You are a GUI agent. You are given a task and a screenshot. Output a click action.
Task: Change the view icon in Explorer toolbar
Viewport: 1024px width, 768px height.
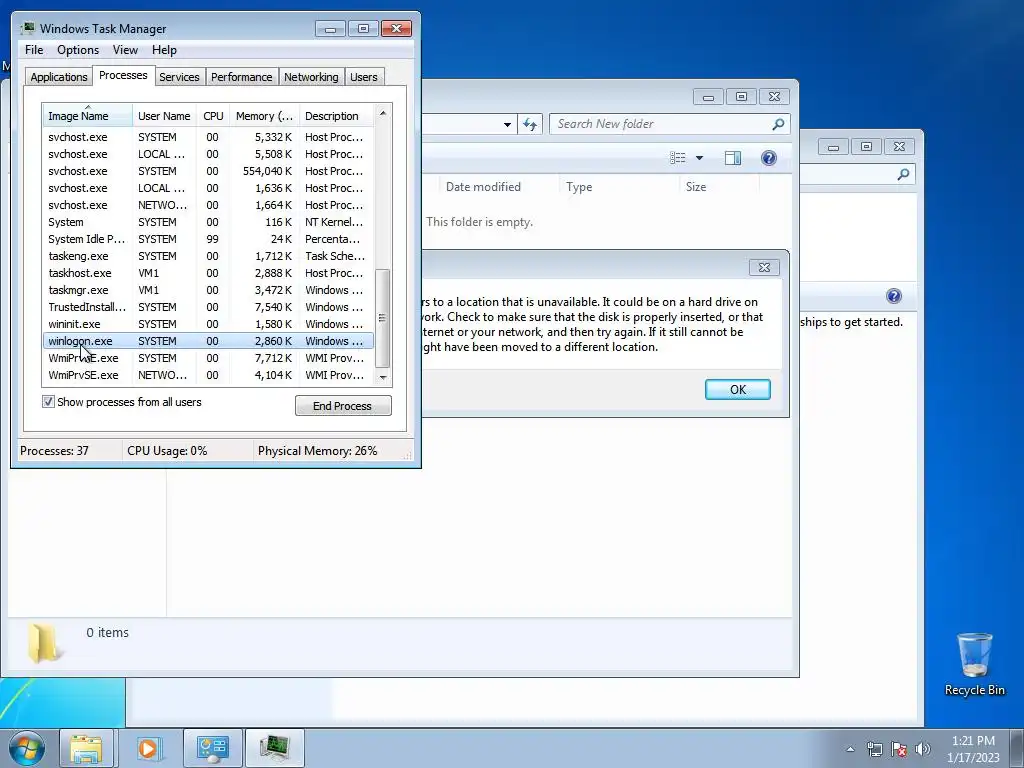pyautogui.click(x=678, y=158)
